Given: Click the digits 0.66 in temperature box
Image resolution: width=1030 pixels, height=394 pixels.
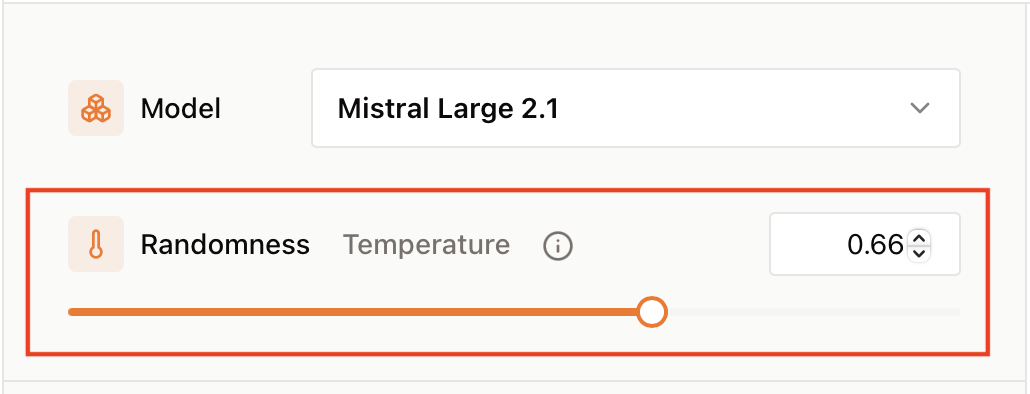Looking at the screenshot, I should (x=876, y=245).
